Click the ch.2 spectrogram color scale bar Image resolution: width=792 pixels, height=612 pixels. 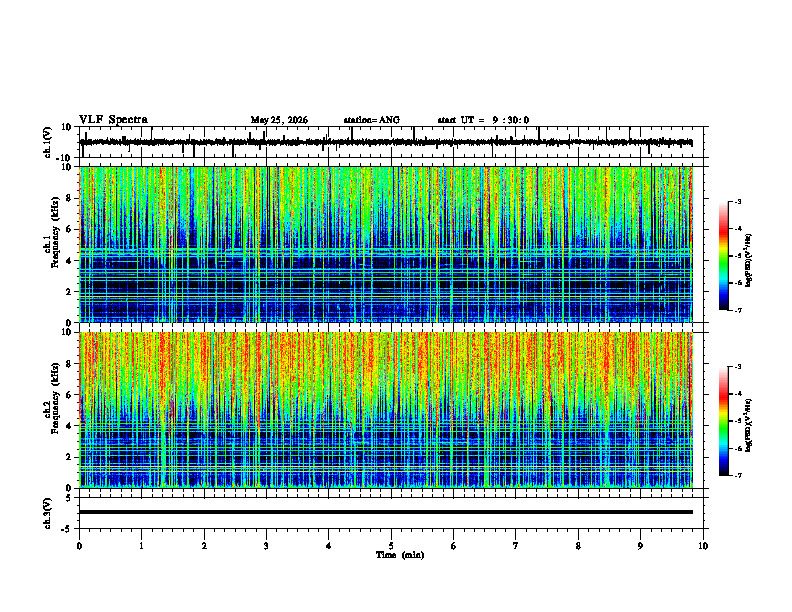[x=723, y=421]
